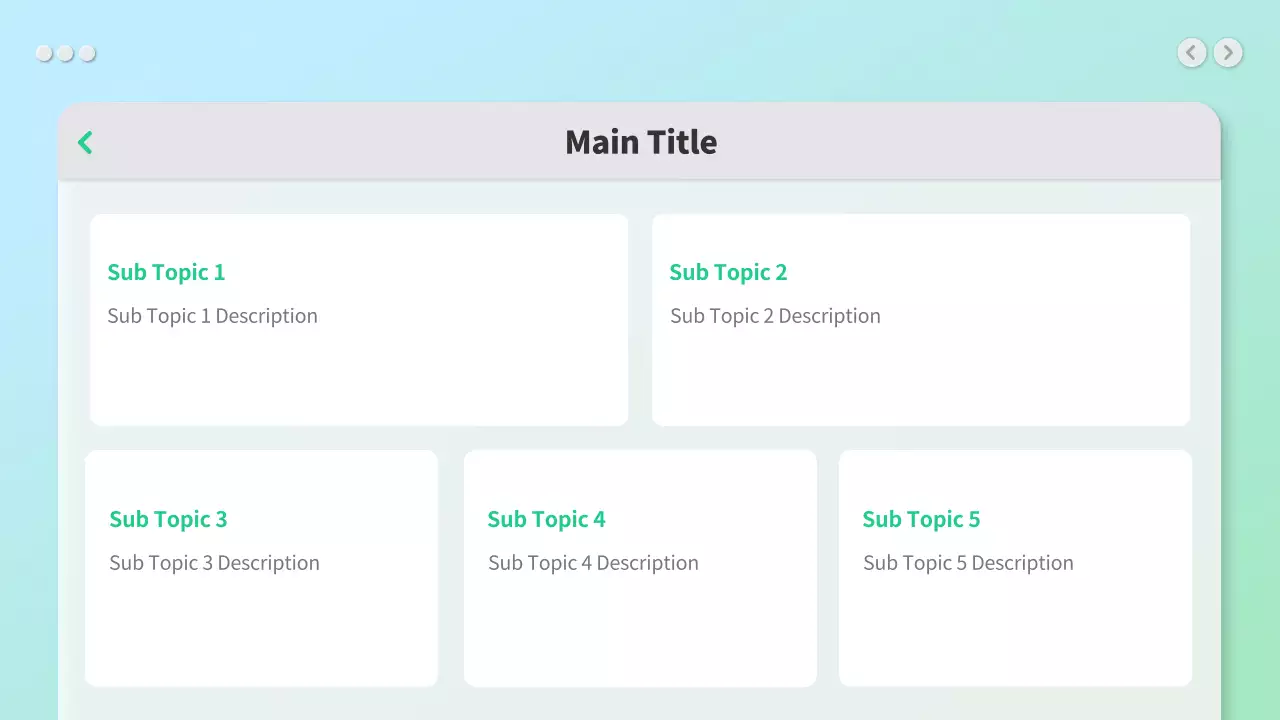The height and width of the screenshot is (720, 1280).
Task: Click Sub Topic 4 Description text
Action: 593,563
